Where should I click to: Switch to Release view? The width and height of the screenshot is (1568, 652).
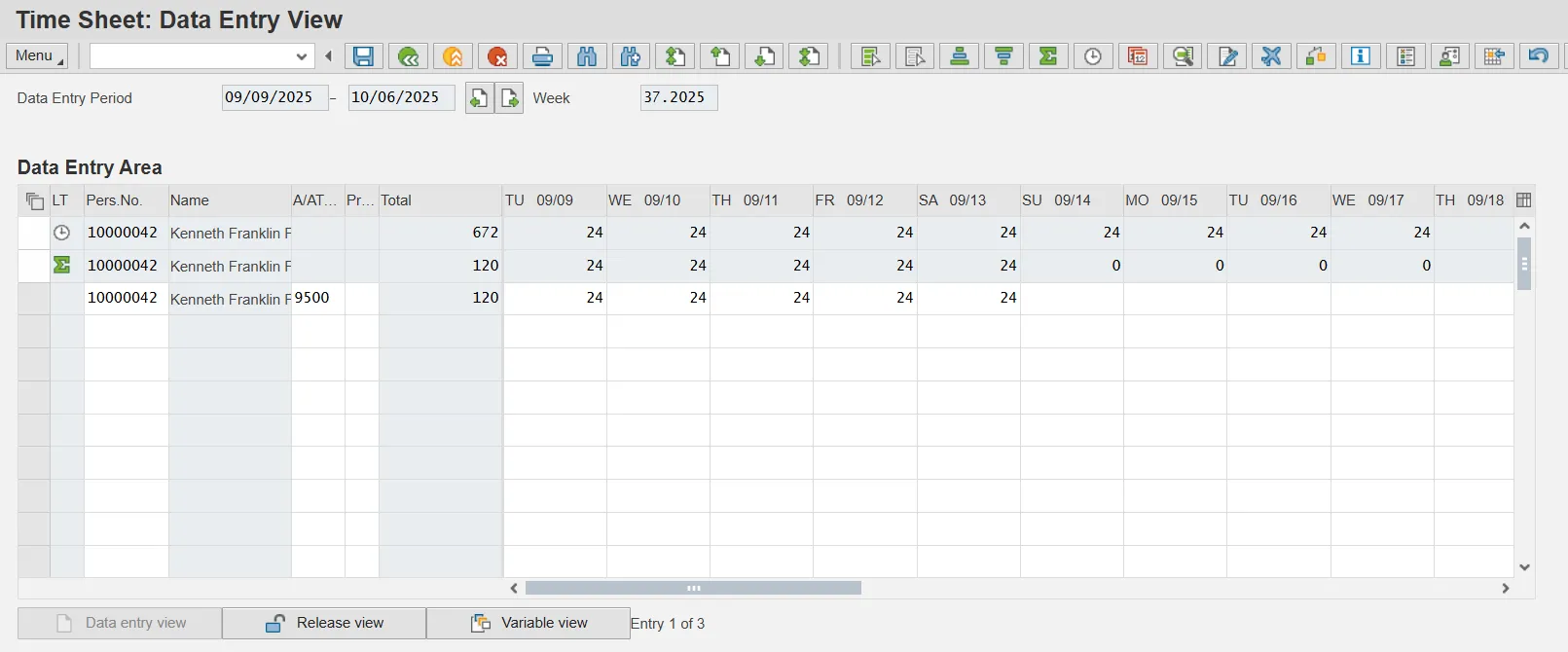point(324,623)
